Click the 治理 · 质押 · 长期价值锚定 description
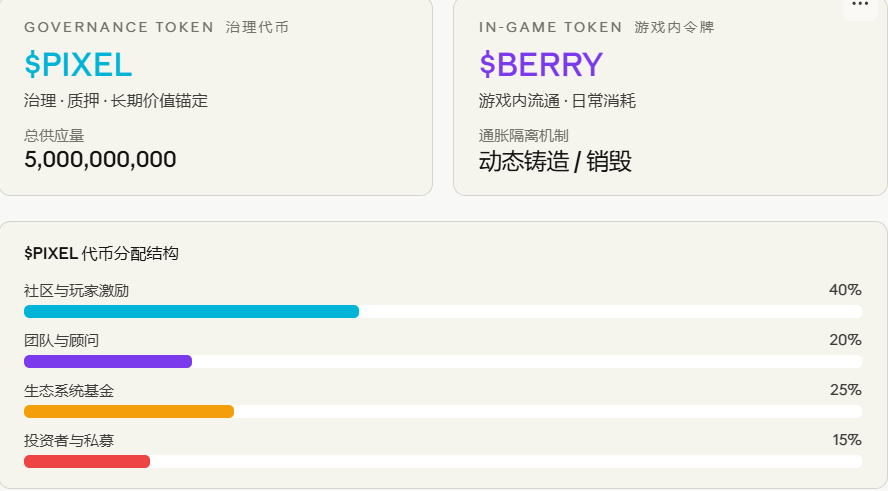This screenshot has width=888, height=491. tap(116, 101)
